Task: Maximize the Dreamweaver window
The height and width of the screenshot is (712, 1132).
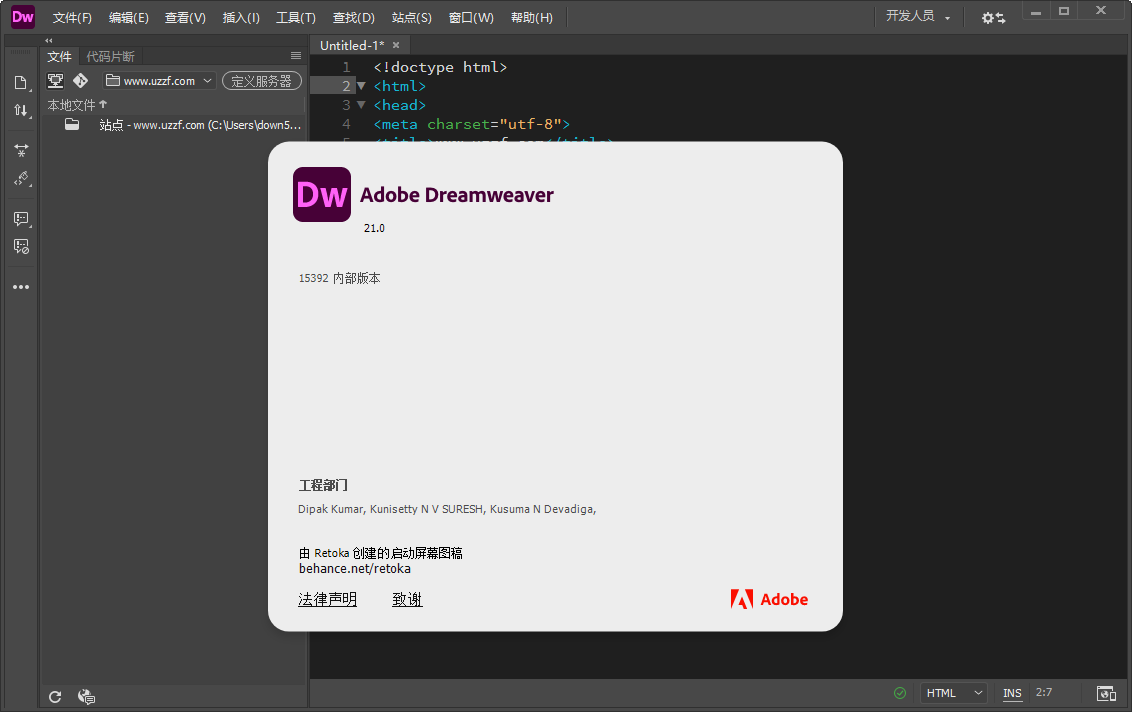Action: [x=1063, y=12]
